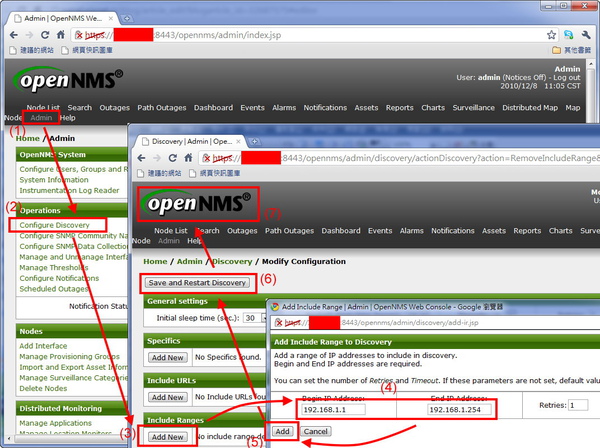Click Add New under Include URLs
The height and width of the screenshot is (448, 600).
[167, 397]
